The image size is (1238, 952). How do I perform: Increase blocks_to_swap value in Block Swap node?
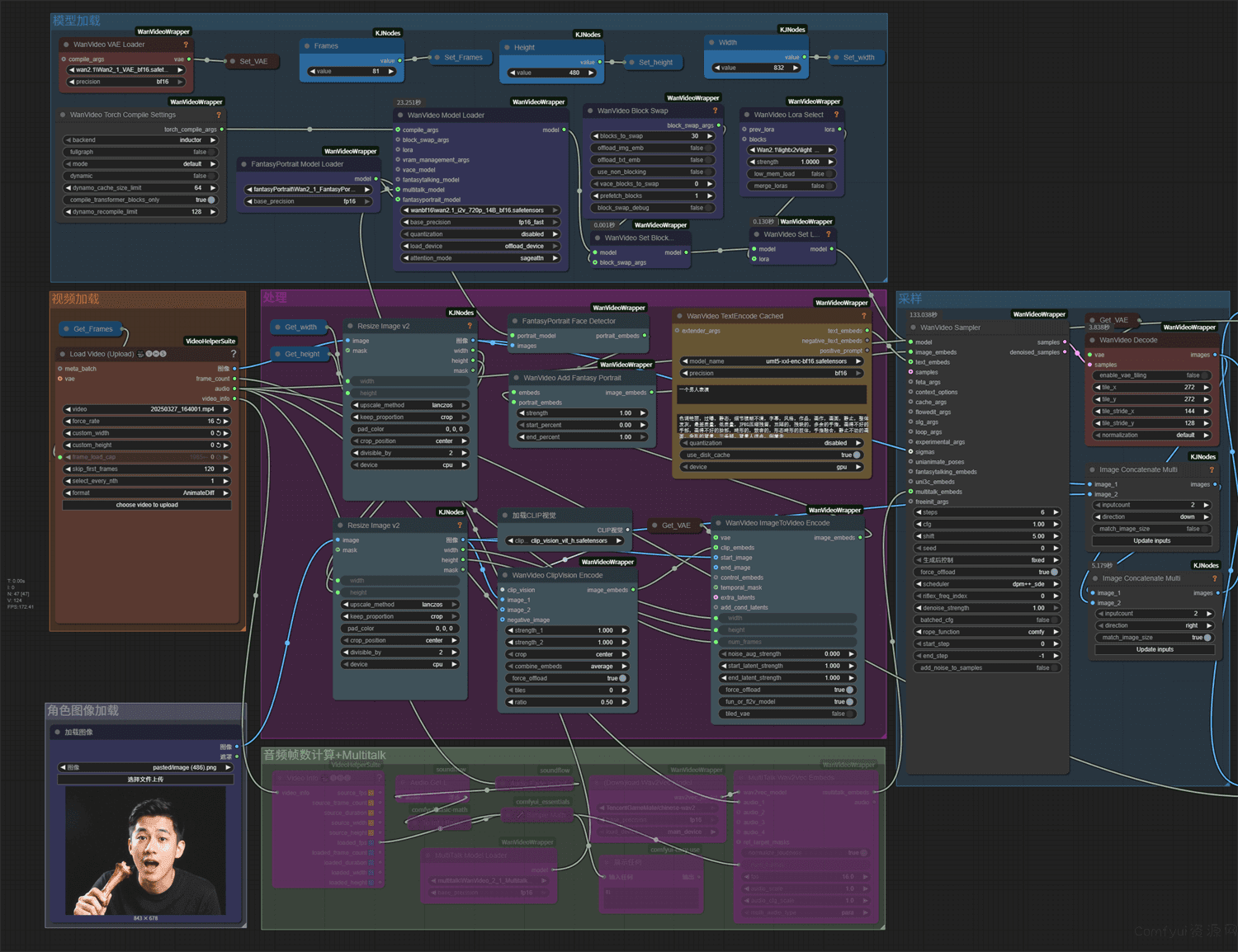pyautogui.click(x=710, y=136)
